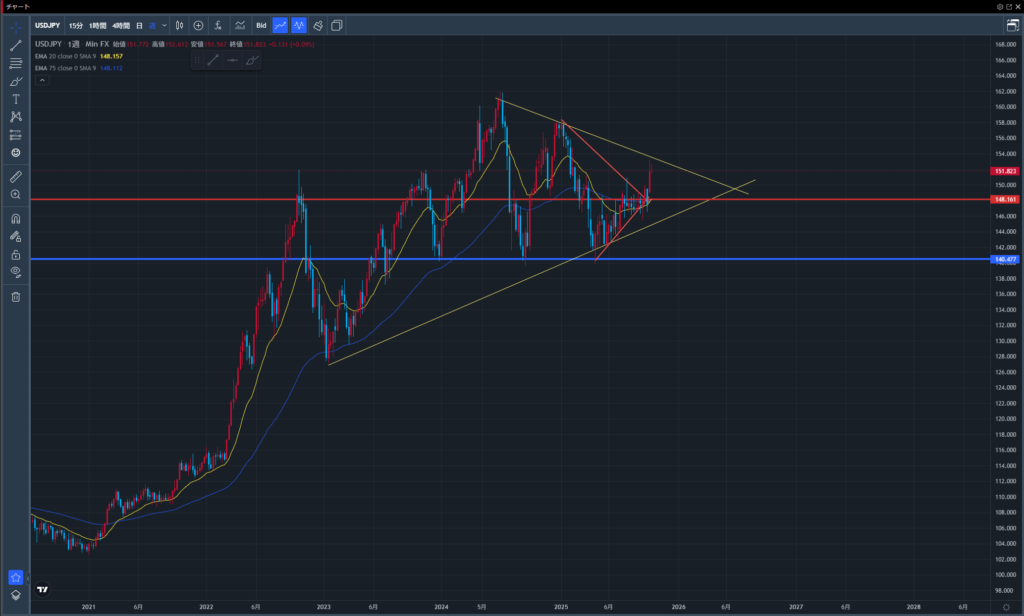
Task: Toggle lock all drawings
Action: [16, 254]
